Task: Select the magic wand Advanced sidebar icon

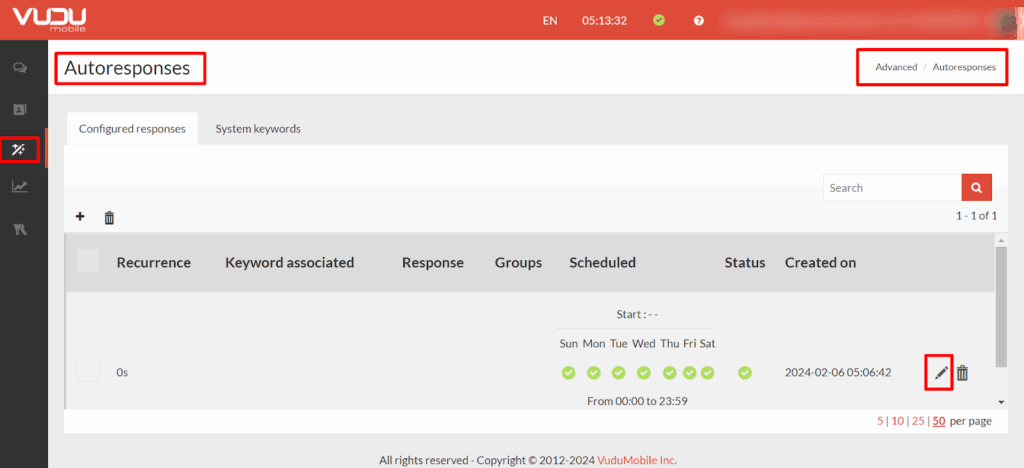Action: click(x=20, y=150)
